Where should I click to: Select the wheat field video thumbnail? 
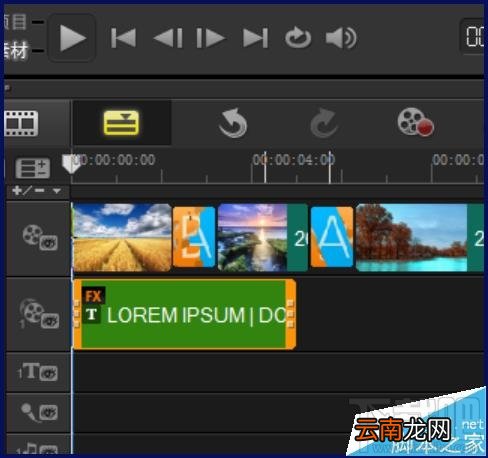click(122, 237)
